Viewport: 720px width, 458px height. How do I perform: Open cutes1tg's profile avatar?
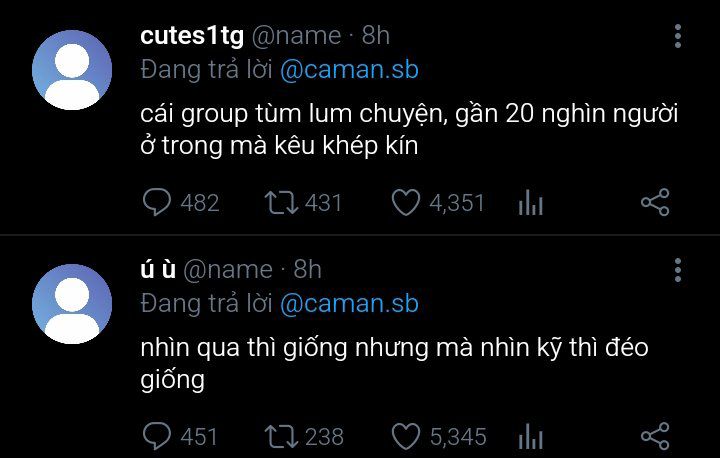[72, 70]
